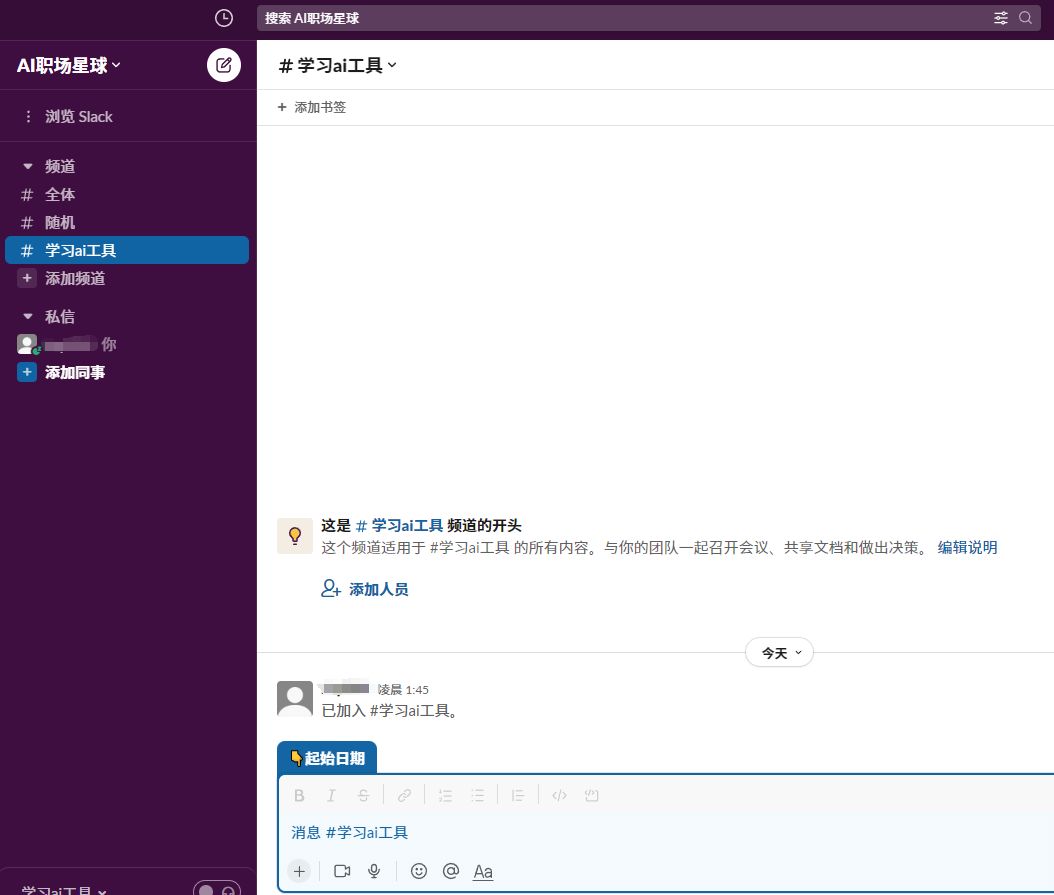Toggle bold formatting in the composer

(x=299, y=794)
